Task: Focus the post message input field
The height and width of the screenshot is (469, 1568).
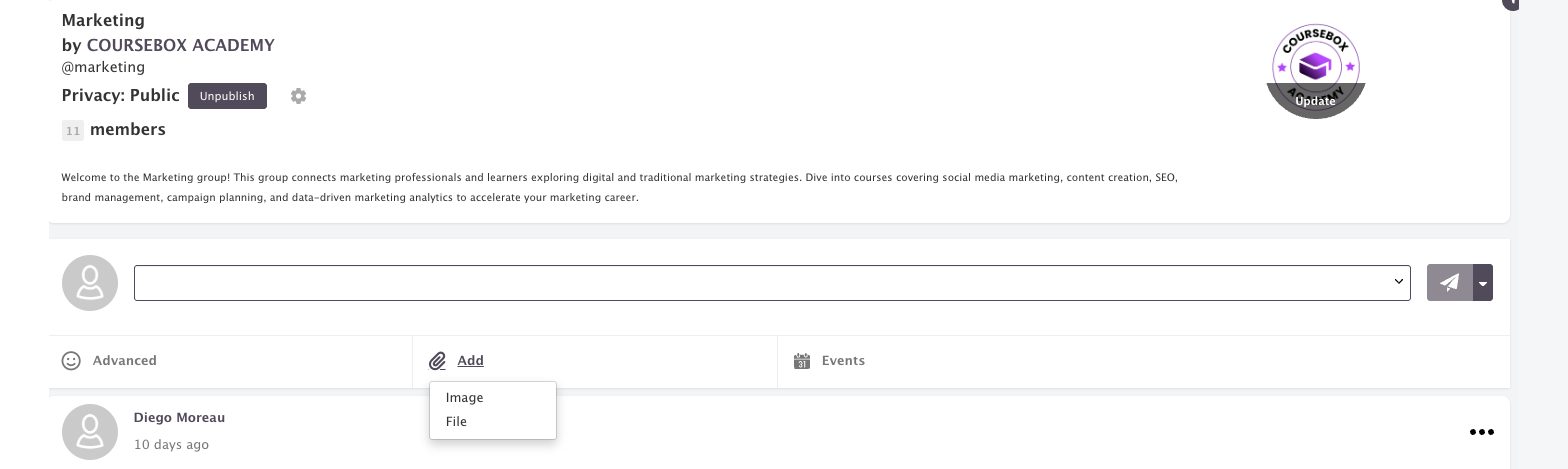Action: click(772, 283)
